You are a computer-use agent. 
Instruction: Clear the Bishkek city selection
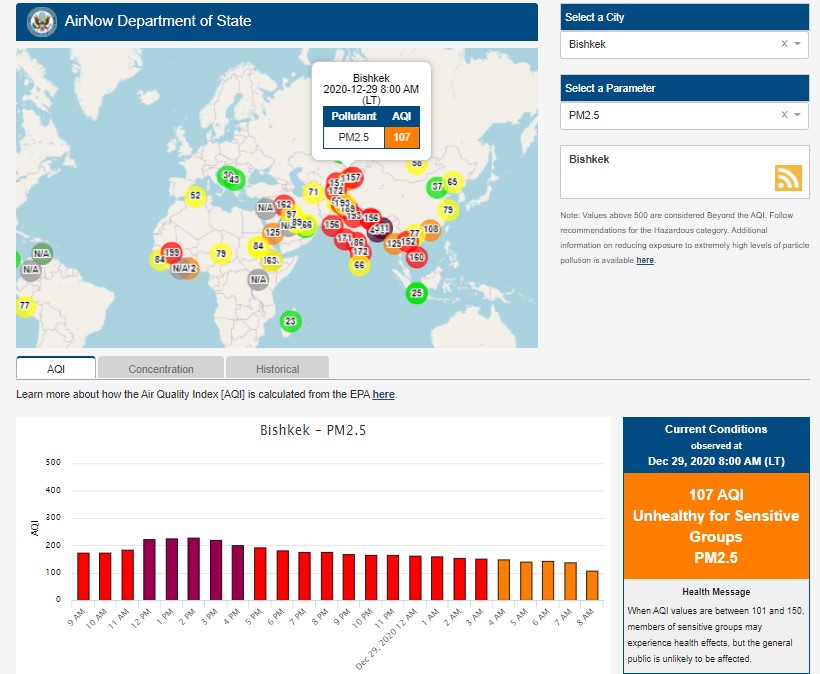[x=784, y=44]
